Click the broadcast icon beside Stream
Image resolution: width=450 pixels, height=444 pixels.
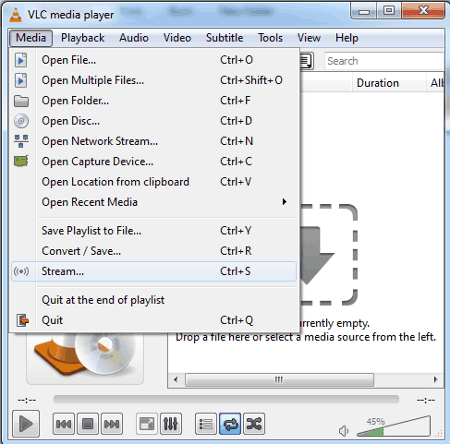(x=21, y=271)
